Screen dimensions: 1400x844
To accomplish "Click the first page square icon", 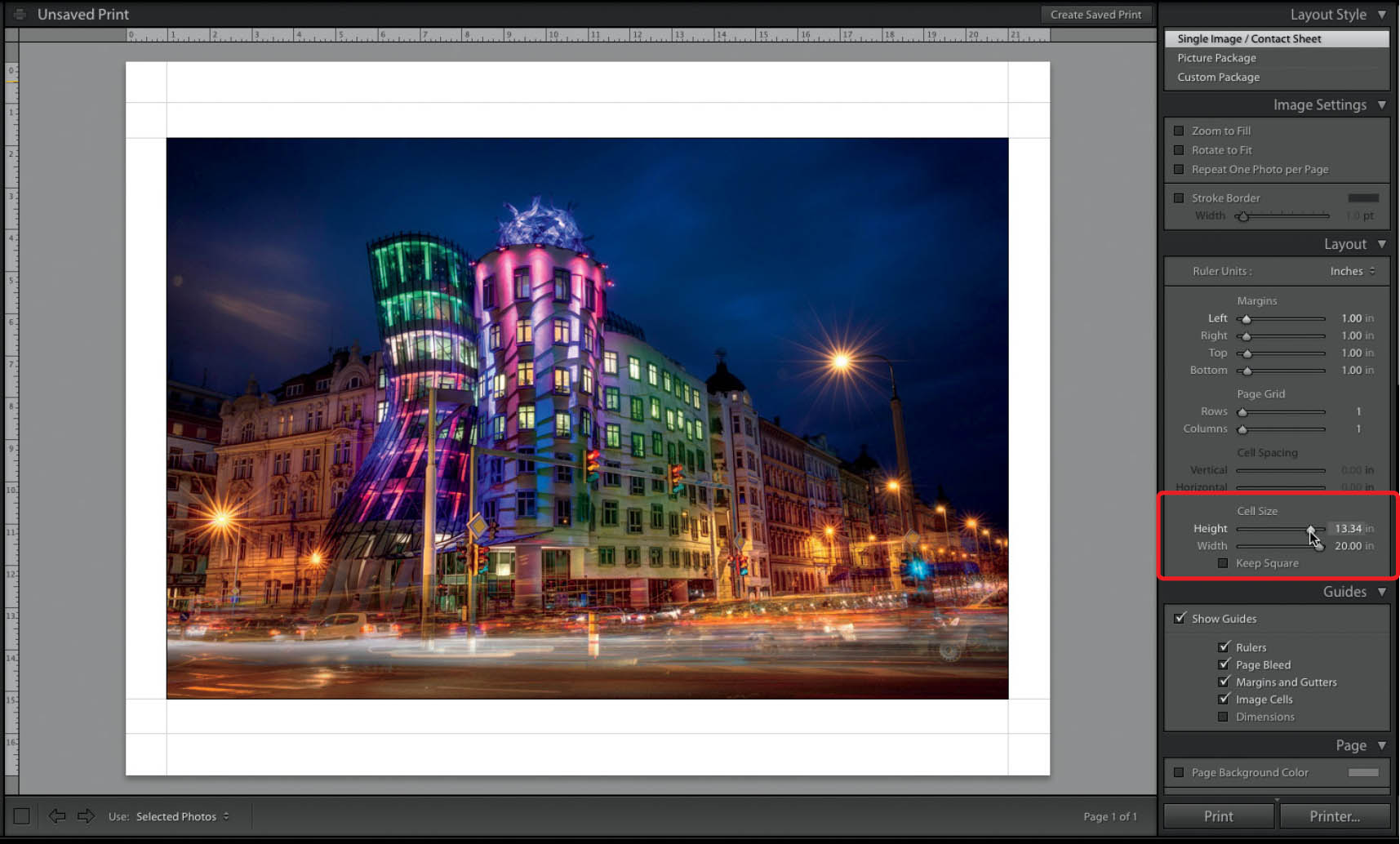I will point(22,815).
